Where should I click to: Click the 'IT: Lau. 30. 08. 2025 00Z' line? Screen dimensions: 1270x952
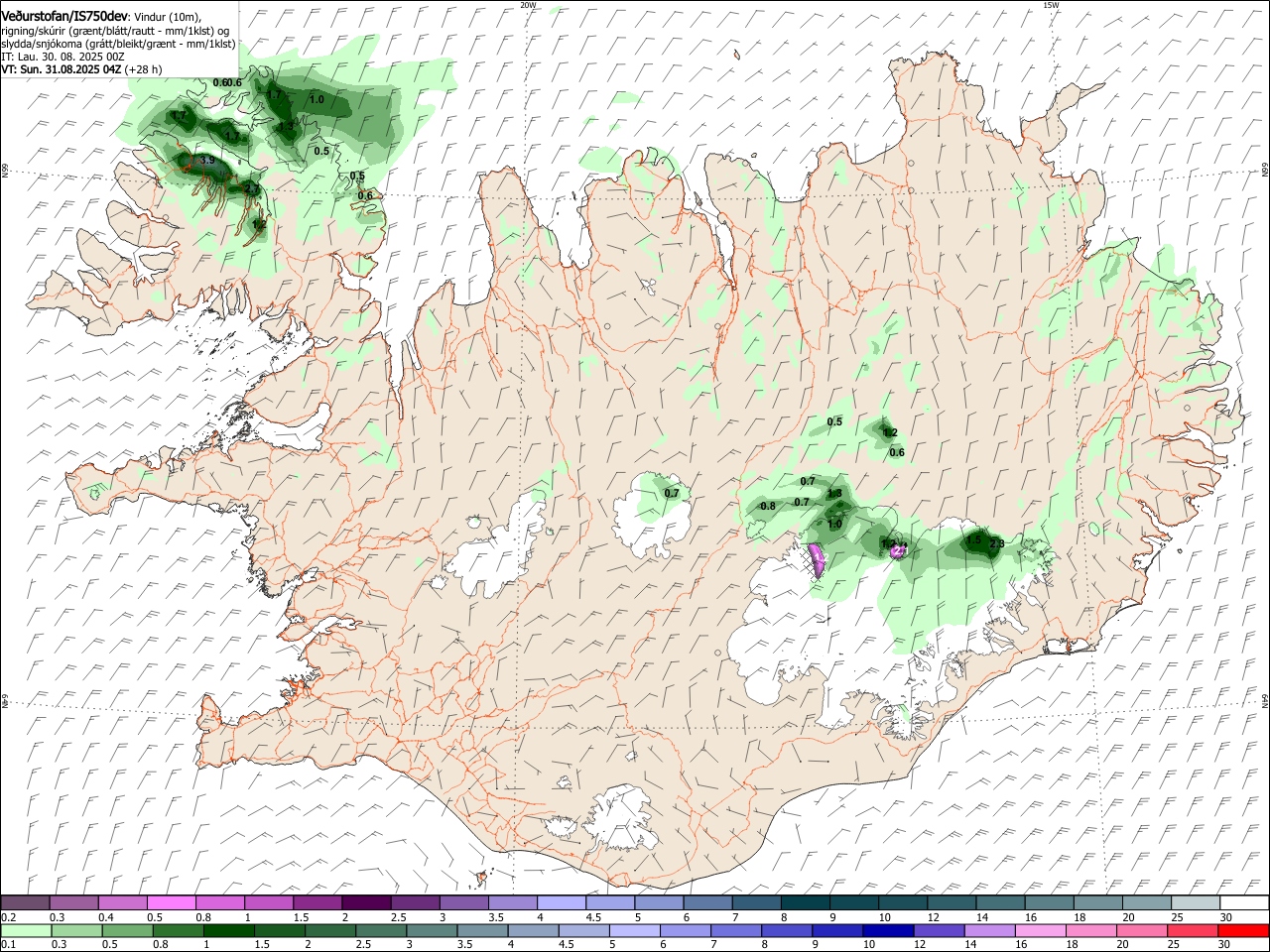pyautogui.click(x=63, y=57)
